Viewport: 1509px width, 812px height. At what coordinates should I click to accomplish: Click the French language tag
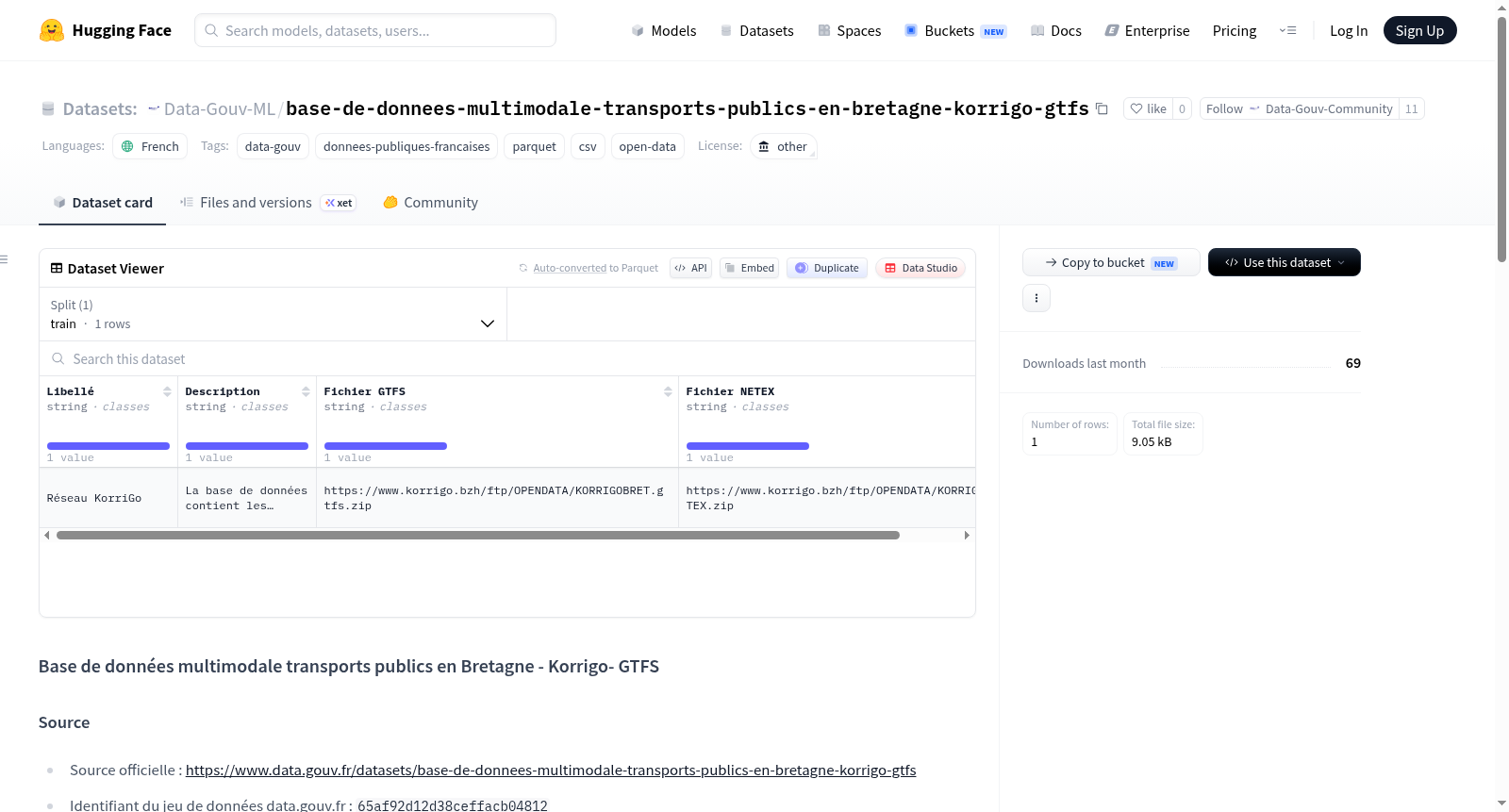(150, 146)
